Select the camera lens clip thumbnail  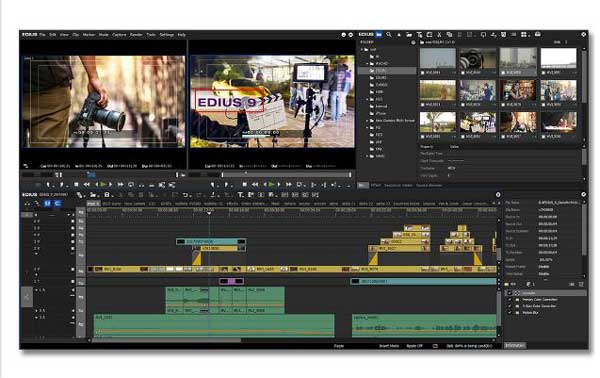(x=478, y=59)
